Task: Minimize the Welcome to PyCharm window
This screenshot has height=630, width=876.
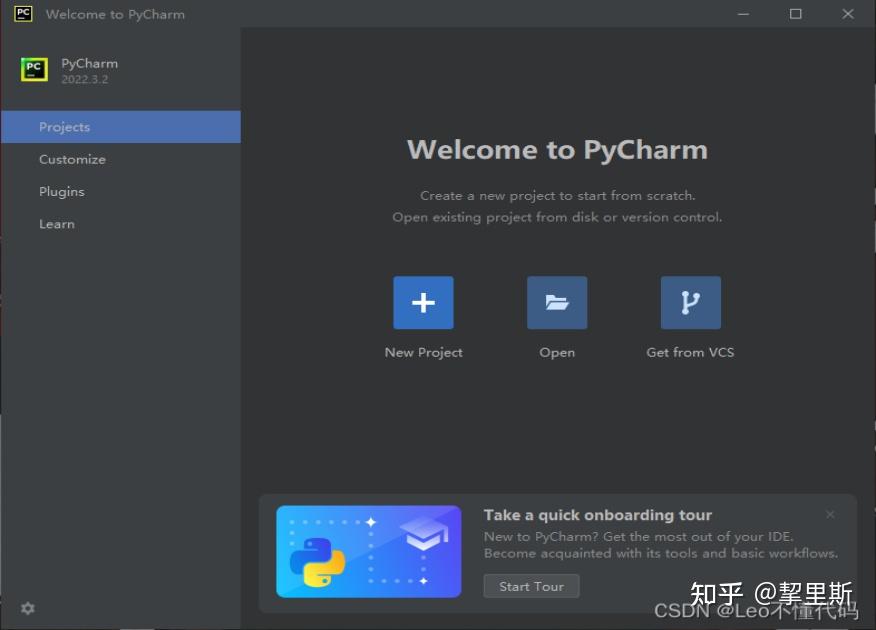Action: tap(743, 14)
